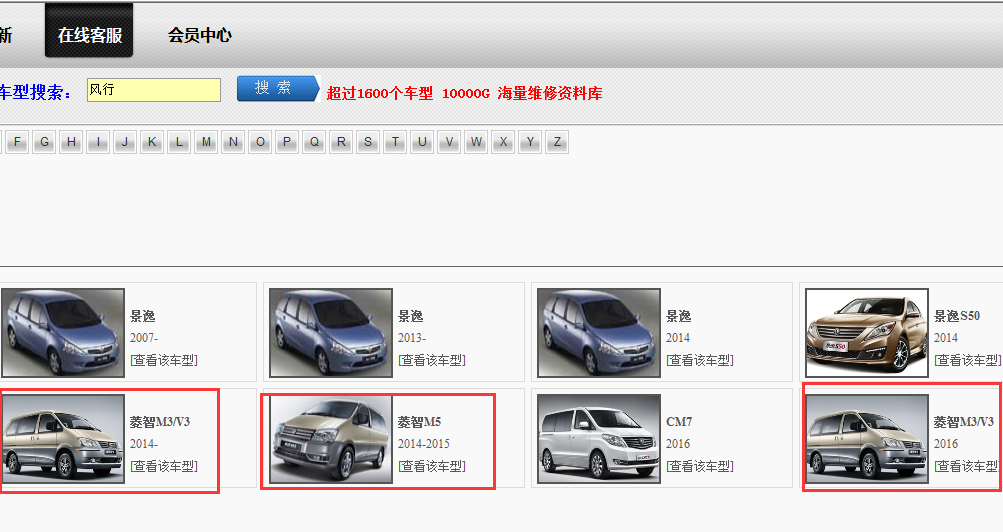
Task: Click the CM7 model name
Action: [x=679, y=422]
